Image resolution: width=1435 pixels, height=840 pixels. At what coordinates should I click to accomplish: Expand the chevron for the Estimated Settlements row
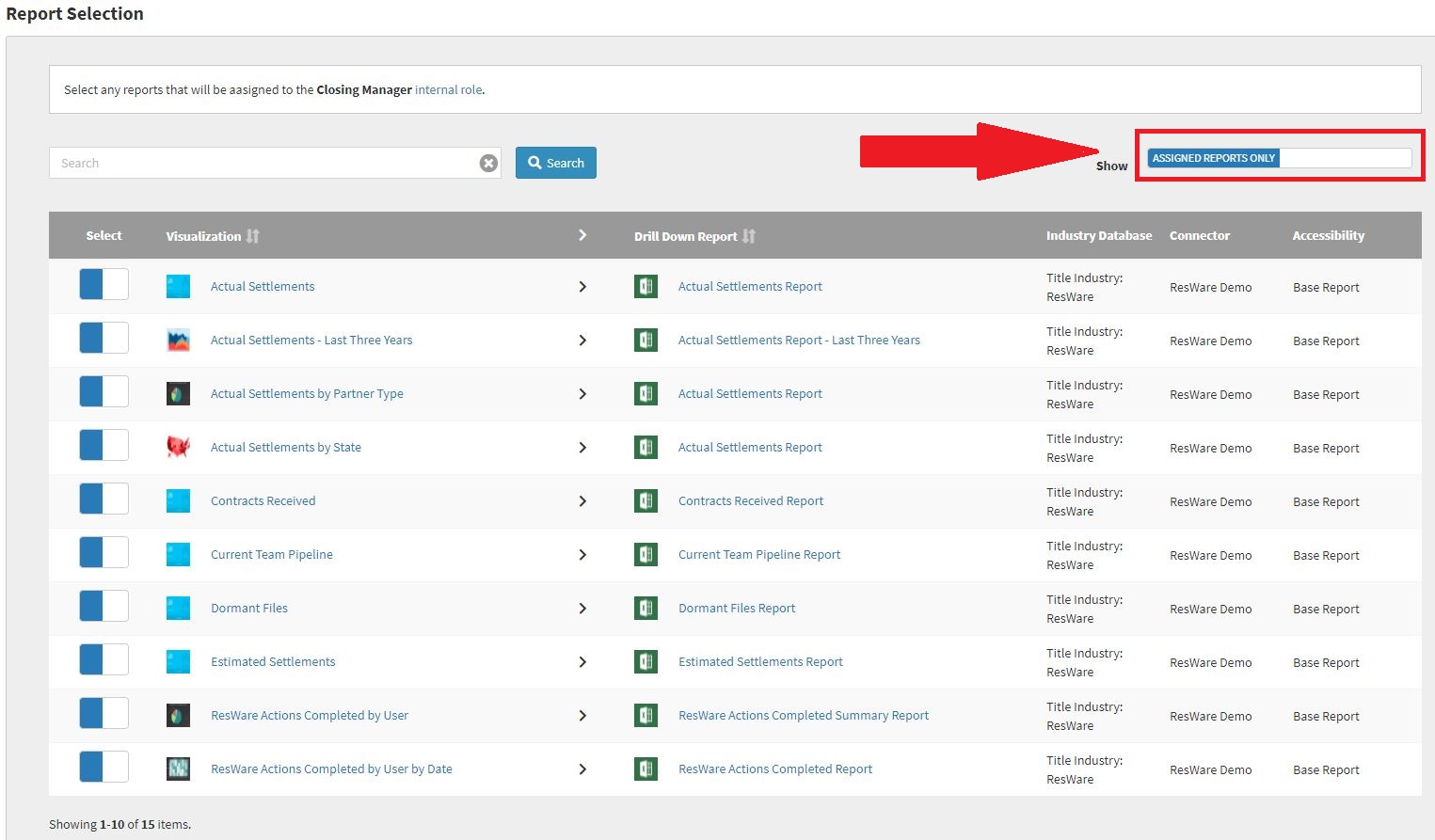(582, 662)
